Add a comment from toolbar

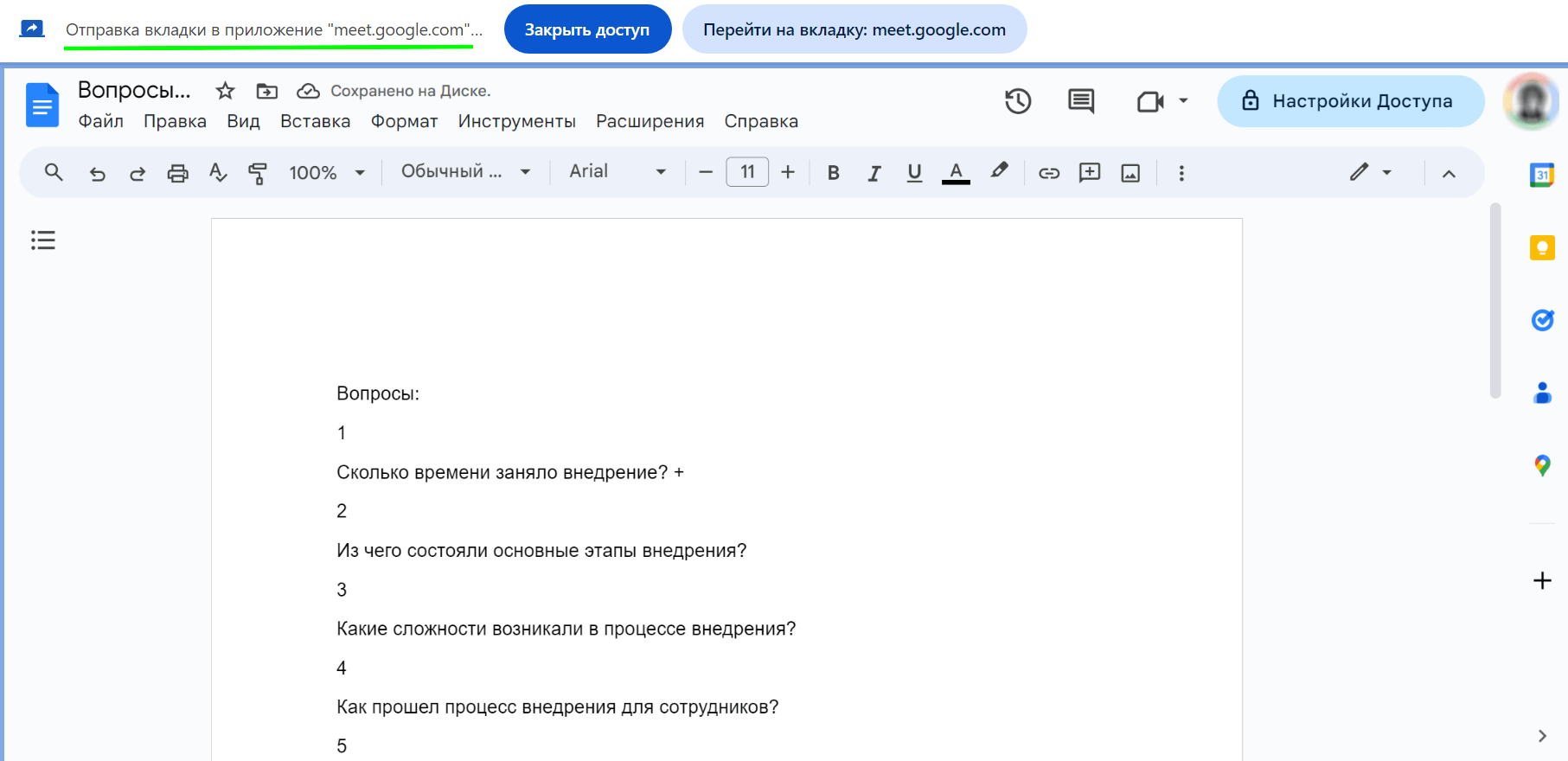pyautogui.click(x=1090, y=173)
